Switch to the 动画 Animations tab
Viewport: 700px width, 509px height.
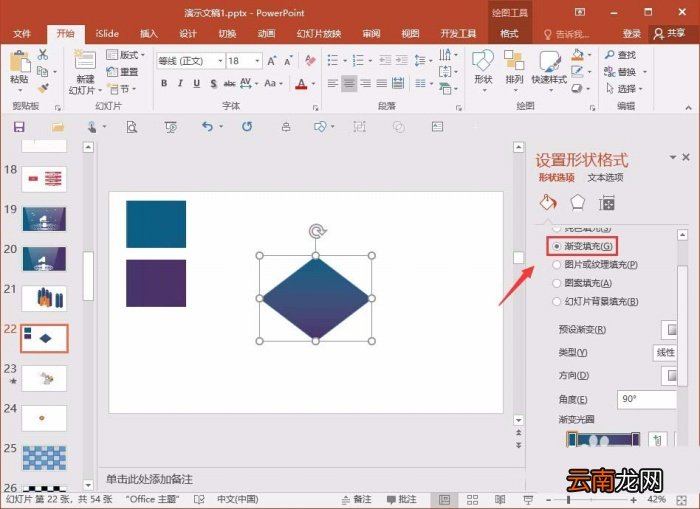(266, 33)
